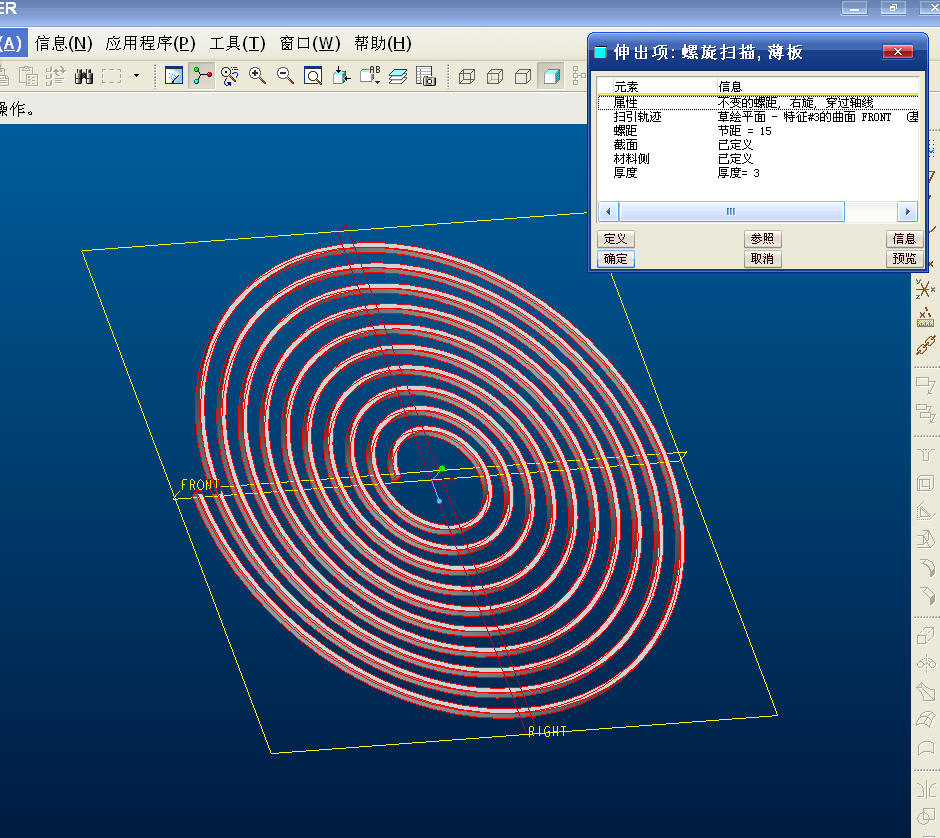
Task: Select the 厚度 element row
Action: tap(625, 173)
